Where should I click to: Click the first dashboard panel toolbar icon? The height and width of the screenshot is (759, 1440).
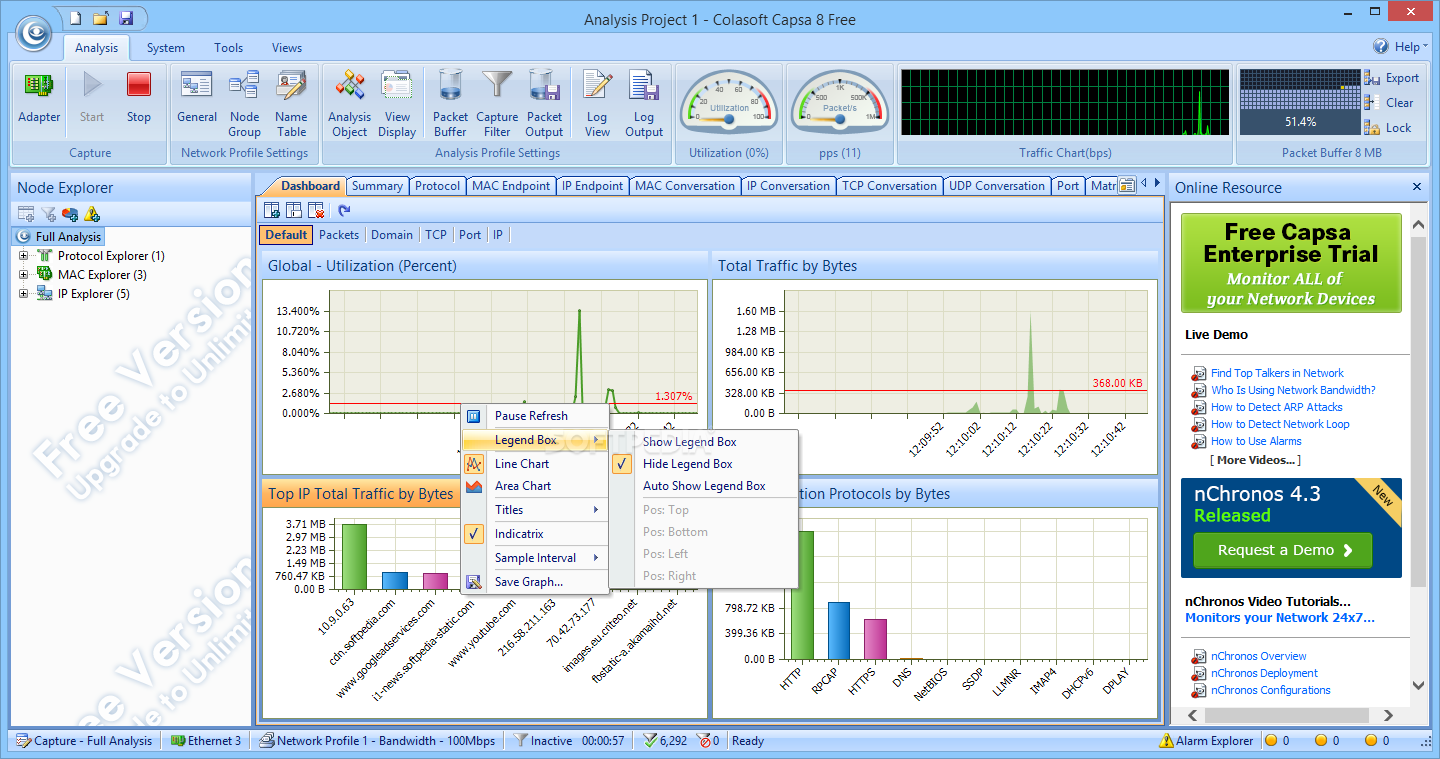click(x=272, y=210)
